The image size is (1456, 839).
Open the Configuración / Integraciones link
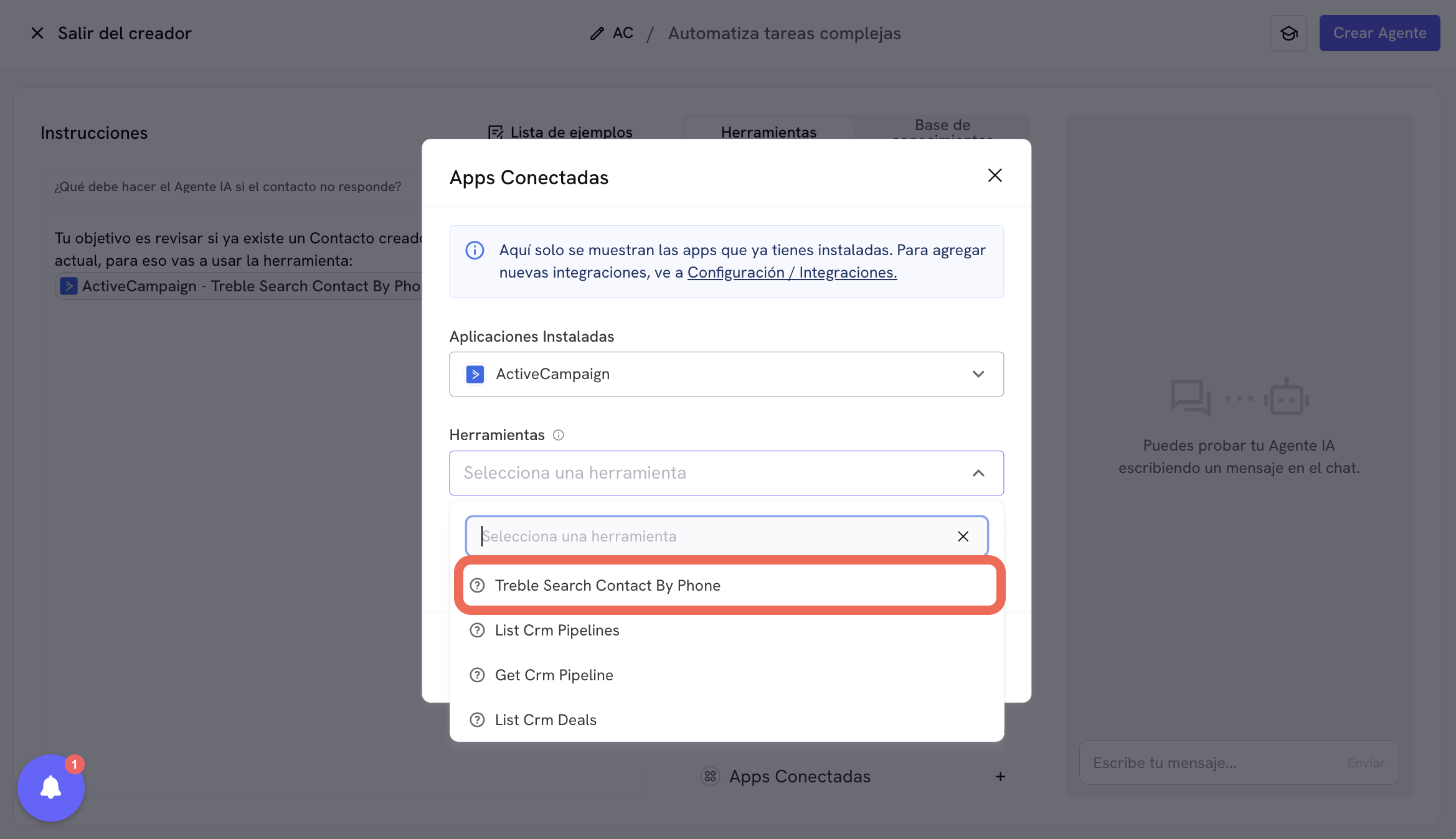click(x=792, y=273)
